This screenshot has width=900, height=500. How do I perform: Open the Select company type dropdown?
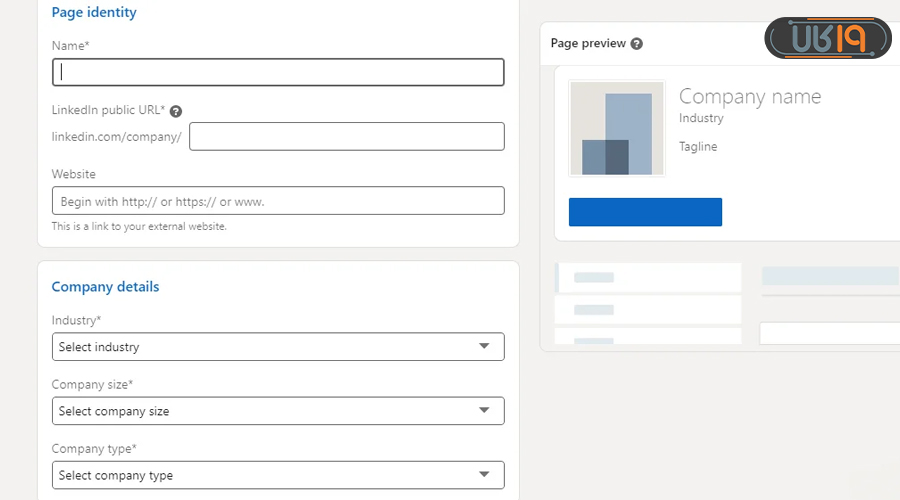[278, 475]
